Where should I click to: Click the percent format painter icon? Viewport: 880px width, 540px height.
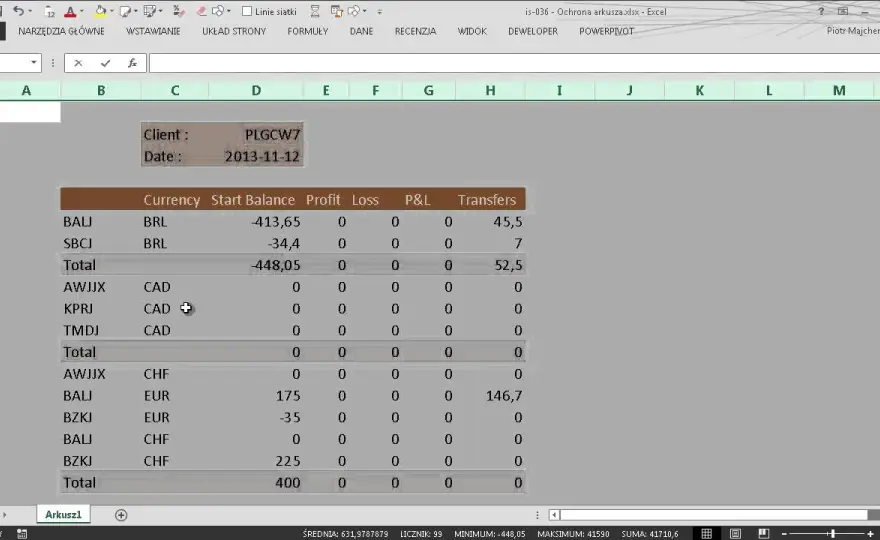(x=178, y=11)
